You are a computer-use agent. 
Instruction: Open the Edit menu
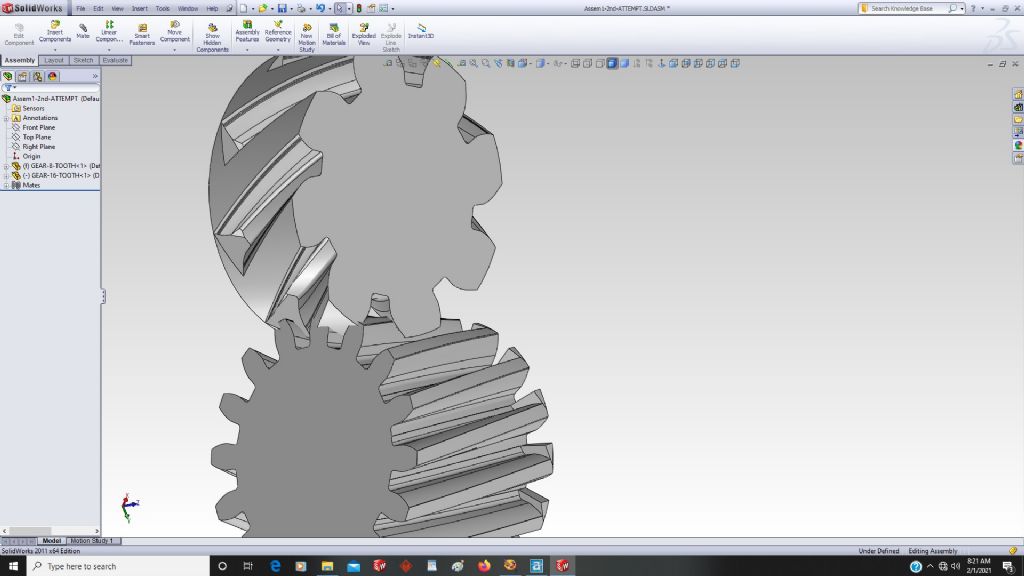(x=98, y=8)
